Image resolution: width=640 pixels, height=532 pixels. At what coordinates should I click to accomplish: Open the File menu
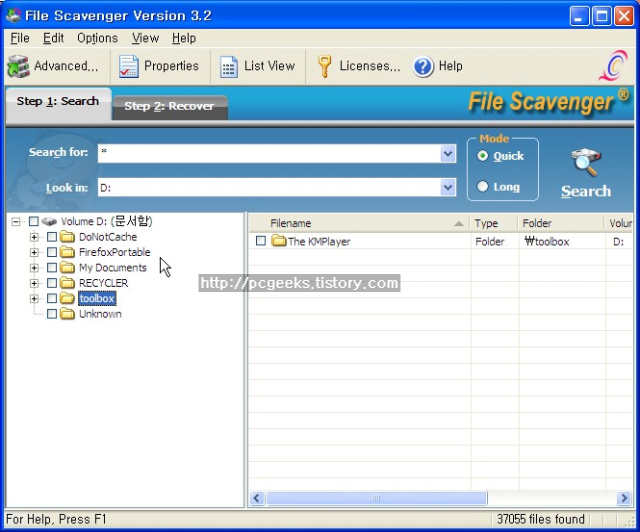point(20,38)
